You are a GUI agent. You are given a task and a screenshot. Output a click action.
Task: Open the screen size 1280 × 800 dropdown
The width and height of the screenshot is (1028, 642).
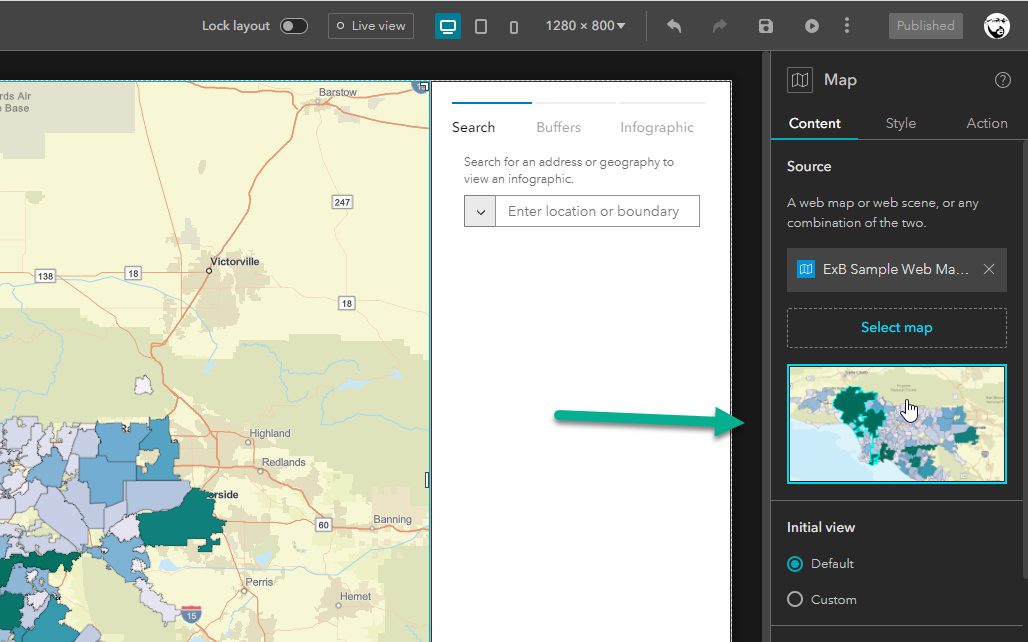click(585, 26)
